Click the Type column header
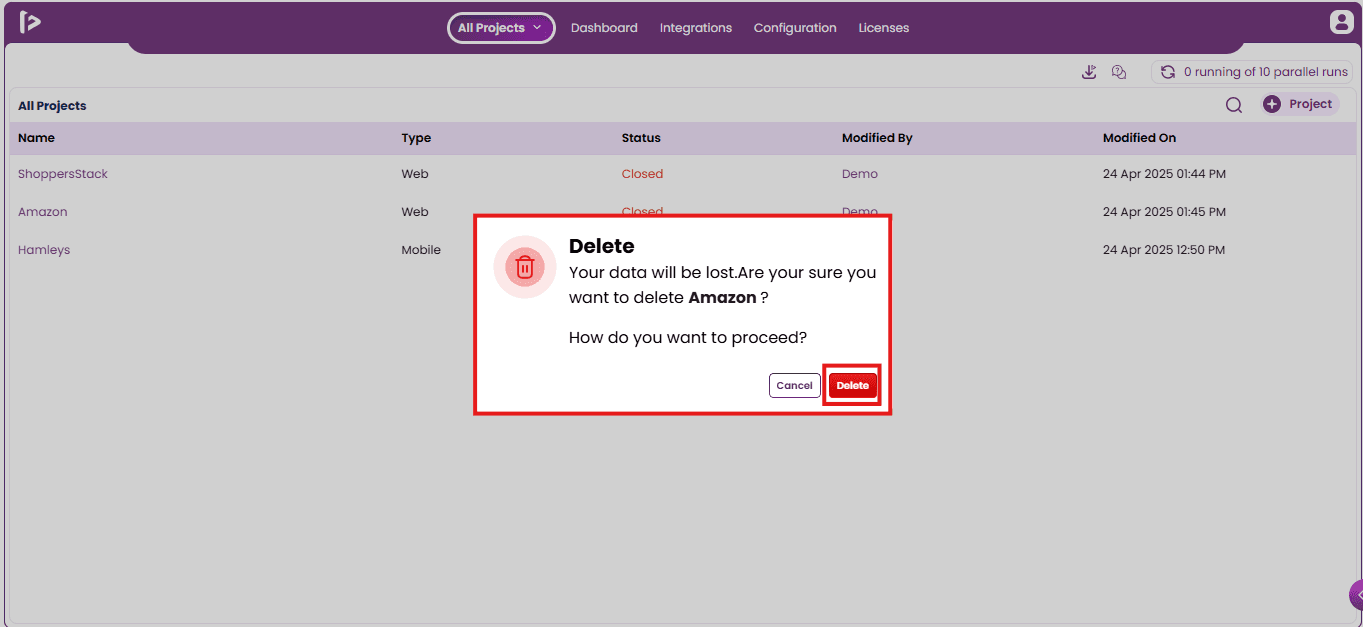The height and width of the screenshot is (627, 1363). [x=416, y=138]
